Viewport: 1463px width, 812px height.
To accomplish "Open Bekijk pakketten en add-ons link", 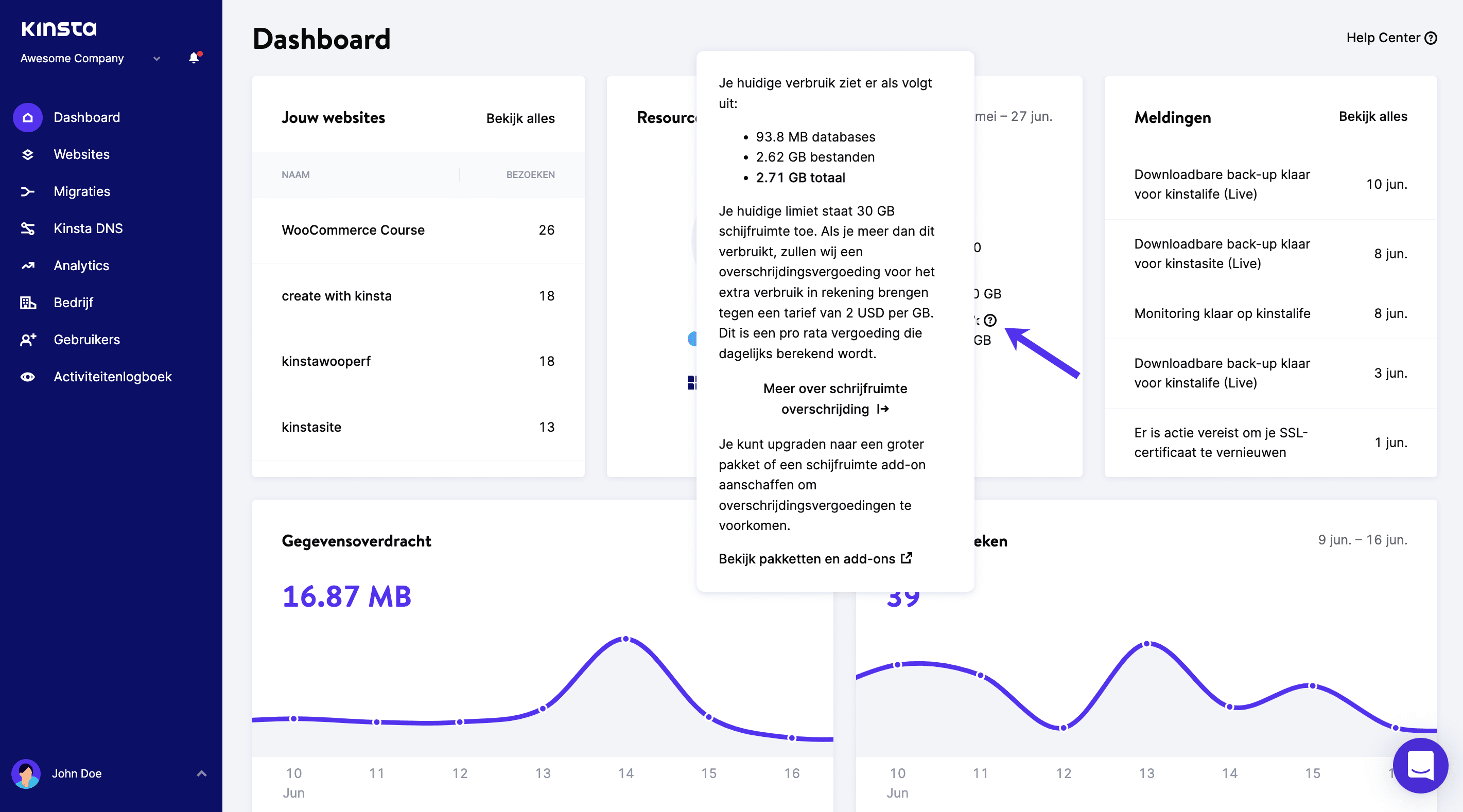I will pyautogui.click(x=815, y=559).
